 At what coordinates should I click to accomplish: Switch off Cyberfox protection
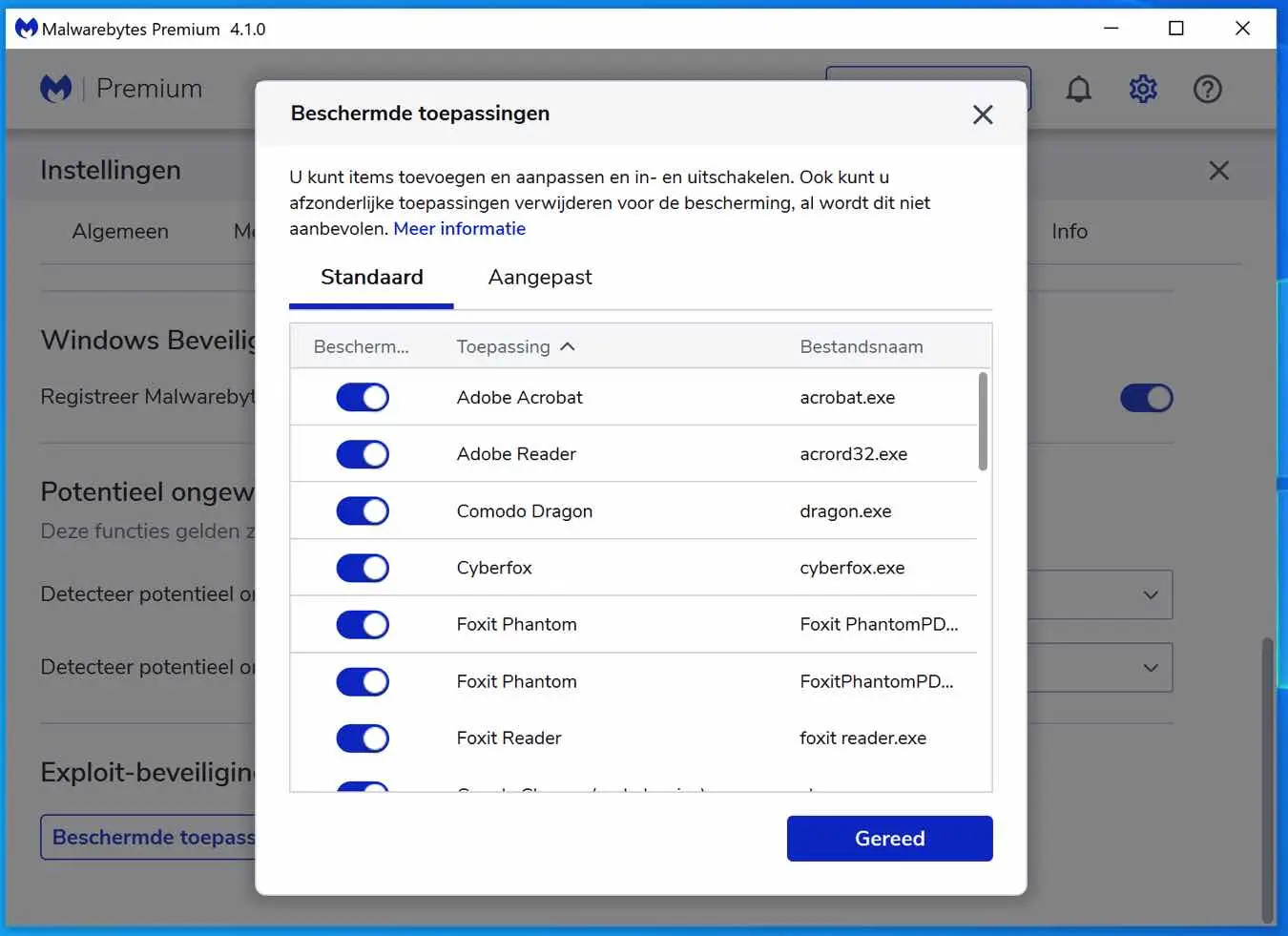363,568
